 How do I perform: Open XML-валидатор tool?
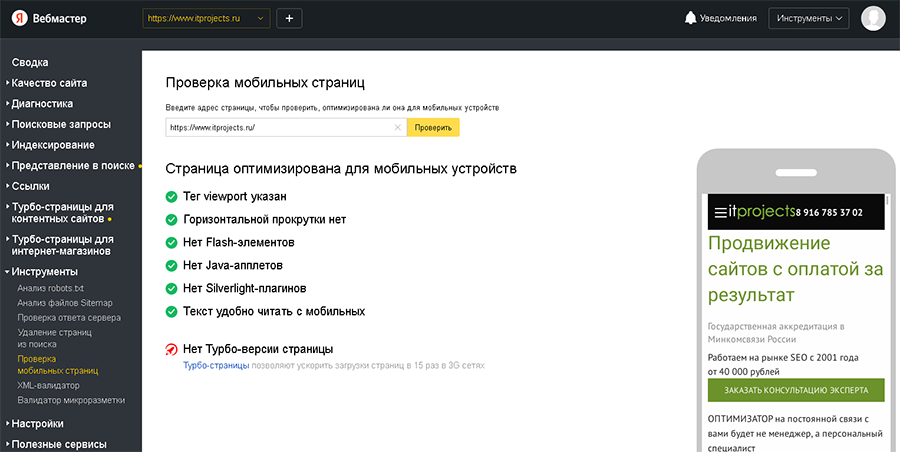(x=48, y=385)
